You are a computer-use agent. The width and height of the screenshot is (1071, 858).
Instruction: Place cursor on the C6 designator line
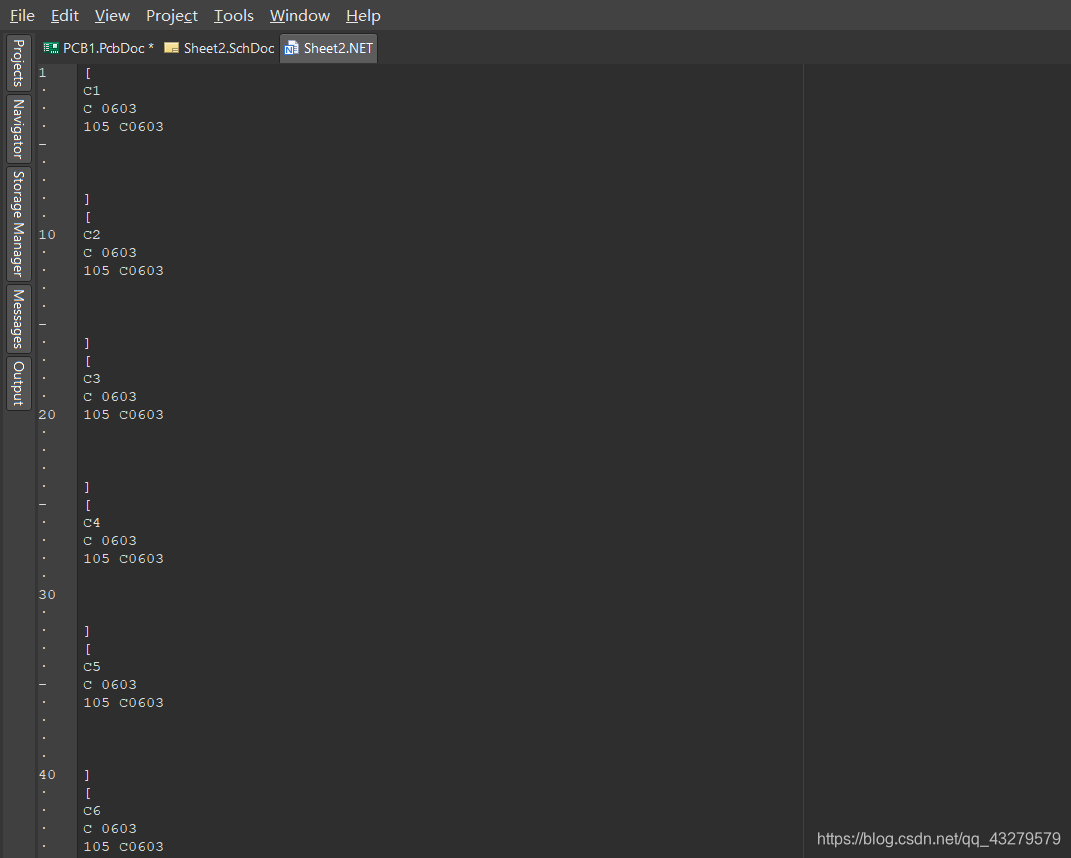point(92,811)
